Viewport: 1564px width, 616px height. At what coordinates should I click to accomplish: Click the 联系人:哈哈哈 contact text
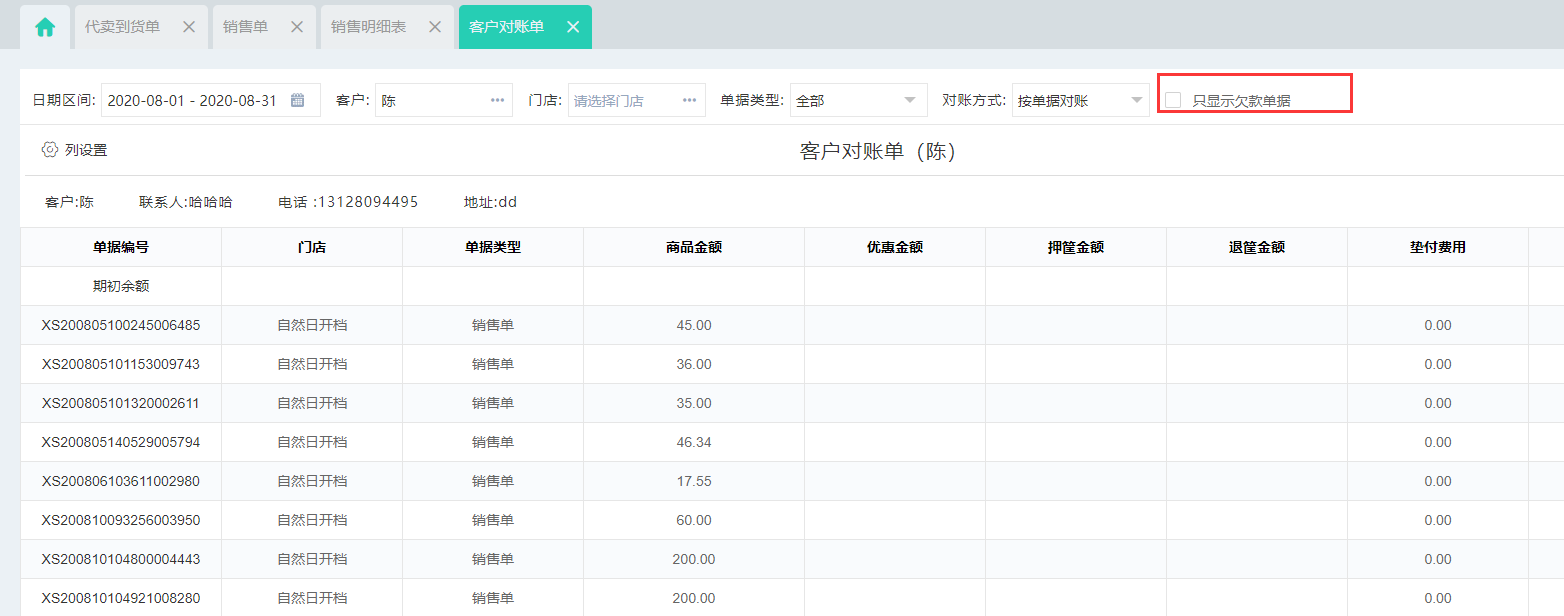pyautogui.click(x=185, y=202)
